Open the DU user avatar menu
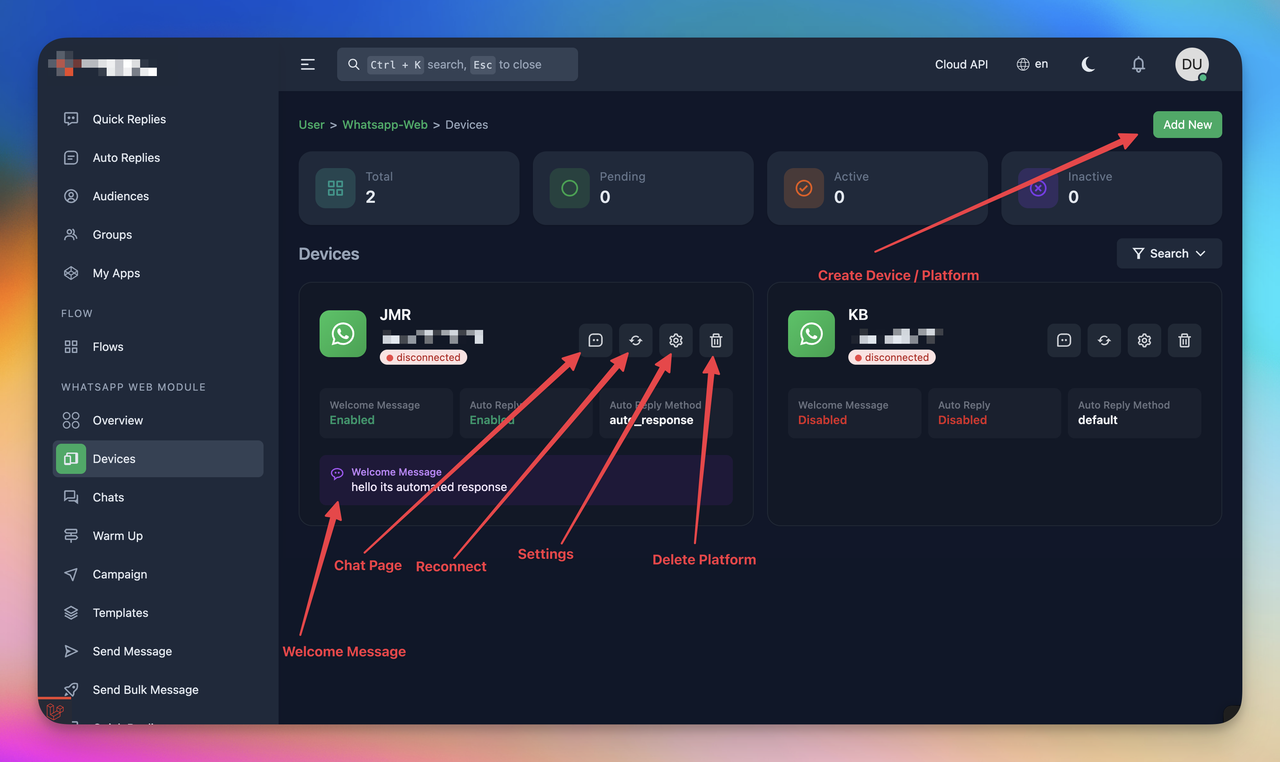The height and width of the screenshot is (762, 1280). click(x=1192, y=64)
